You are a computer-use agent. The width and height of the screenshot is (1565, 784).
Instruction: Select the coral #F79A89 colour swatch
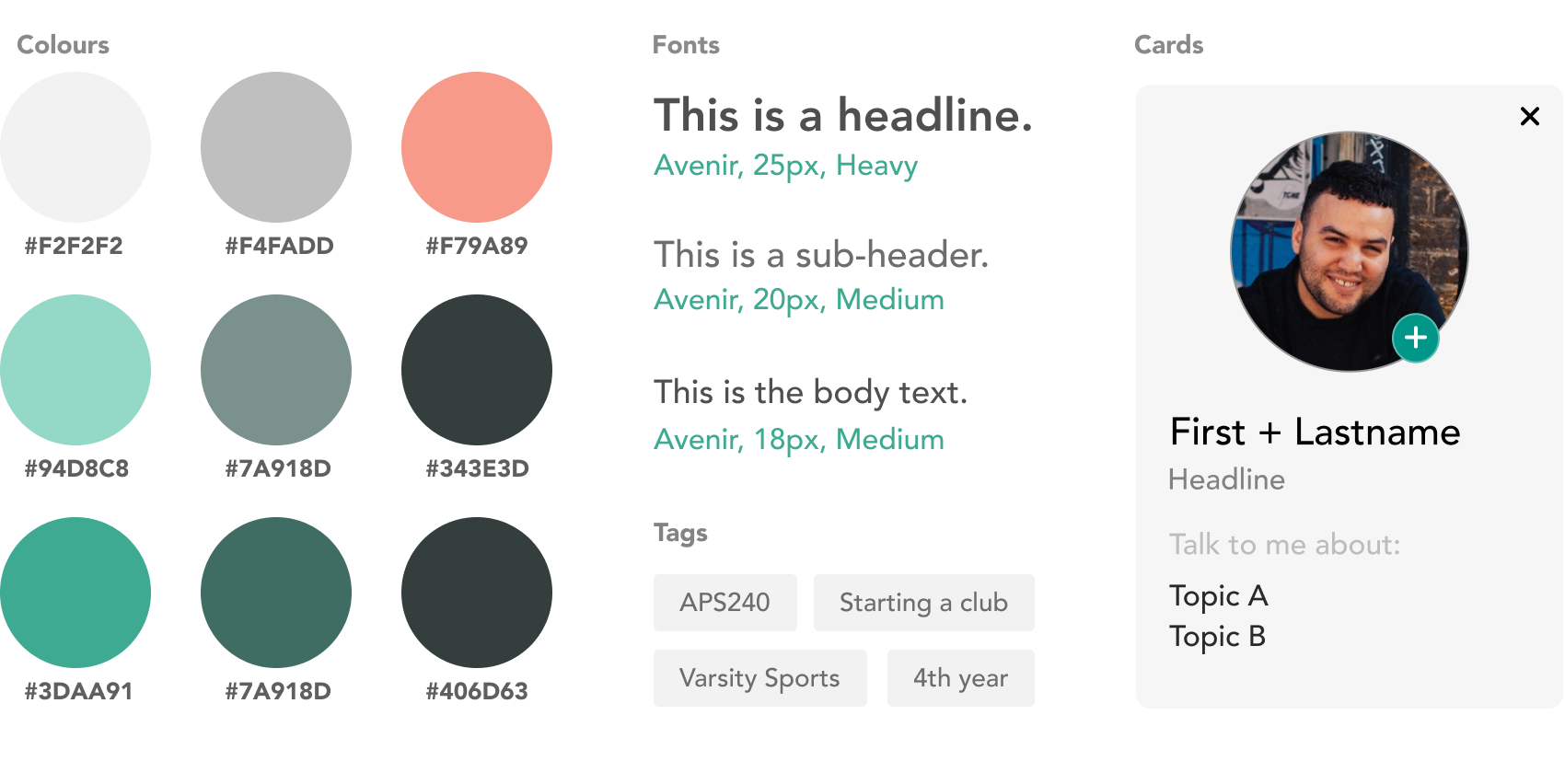coord(477,147)
